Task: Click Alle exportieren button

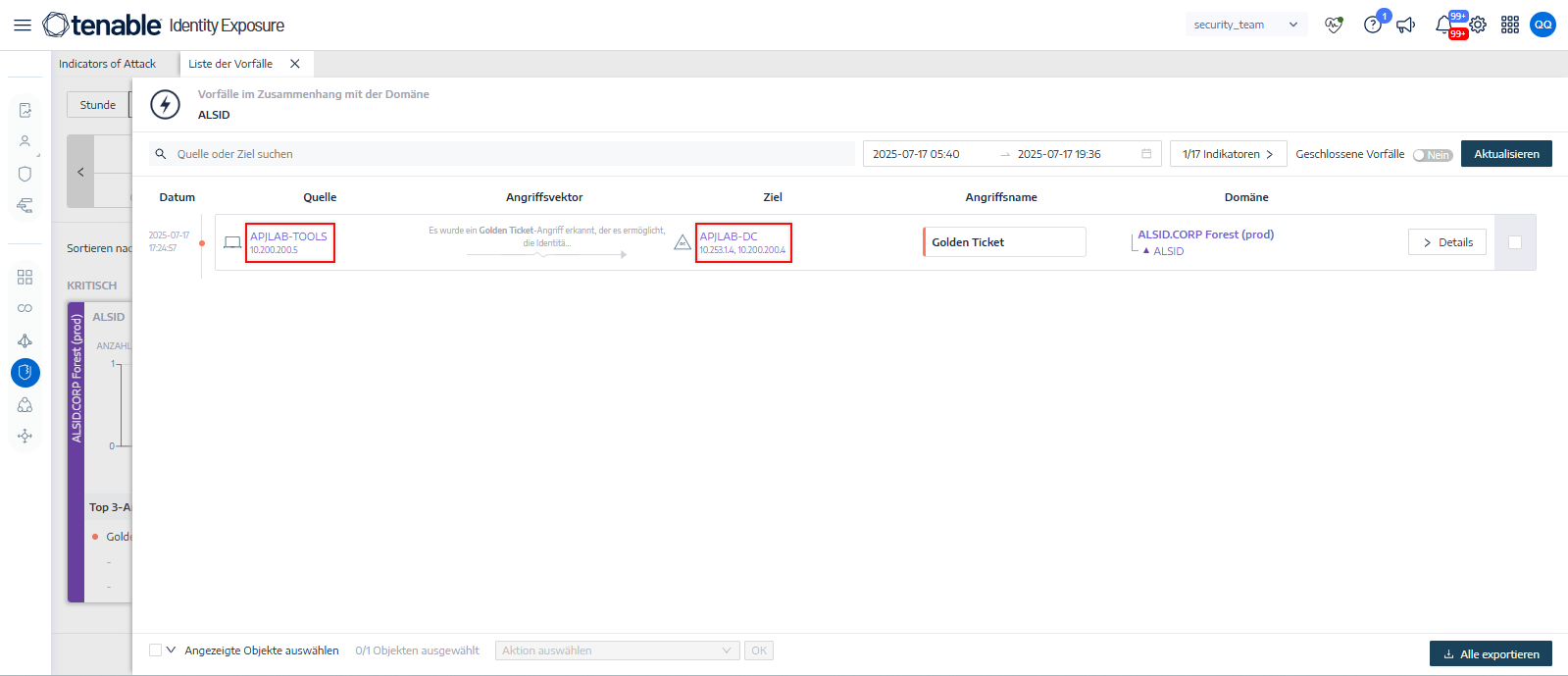Action: (1491, 654)
